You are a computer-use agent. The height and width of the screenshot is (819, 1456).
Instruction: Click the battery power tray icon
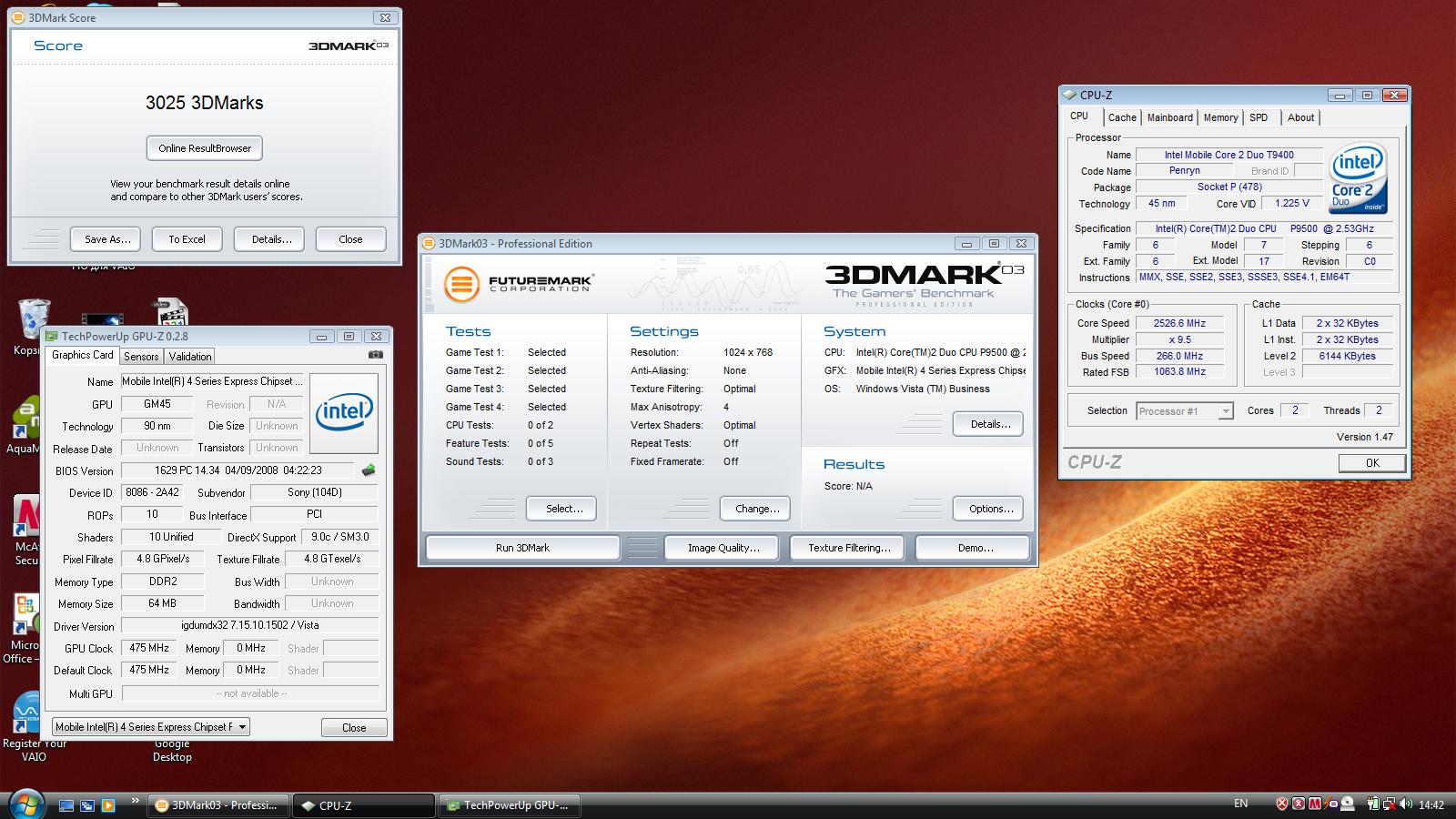click(1373, 804)
